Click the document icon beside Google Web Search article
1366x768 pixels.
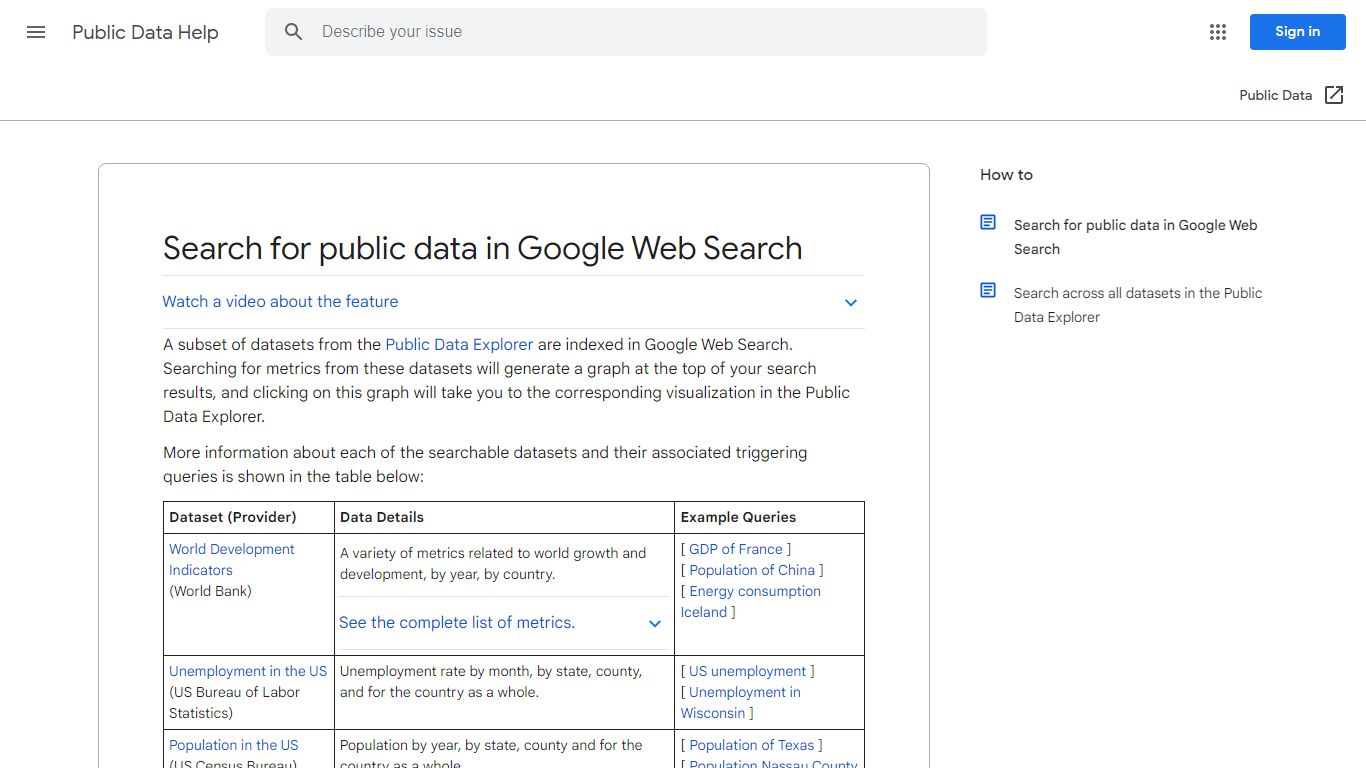coord(988,223)
